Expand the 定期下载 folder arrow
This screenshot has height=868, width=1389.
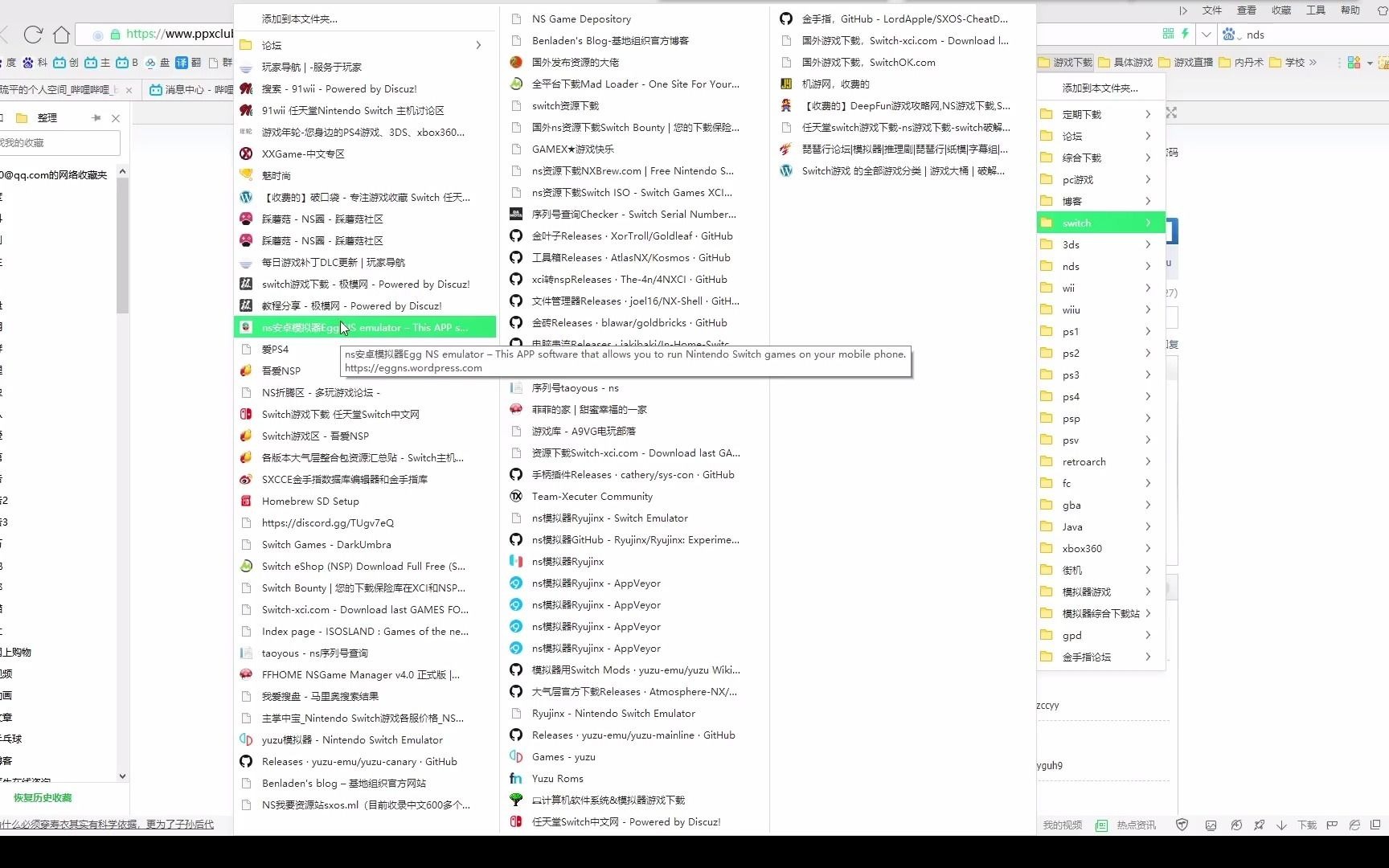click(1148, 114)
